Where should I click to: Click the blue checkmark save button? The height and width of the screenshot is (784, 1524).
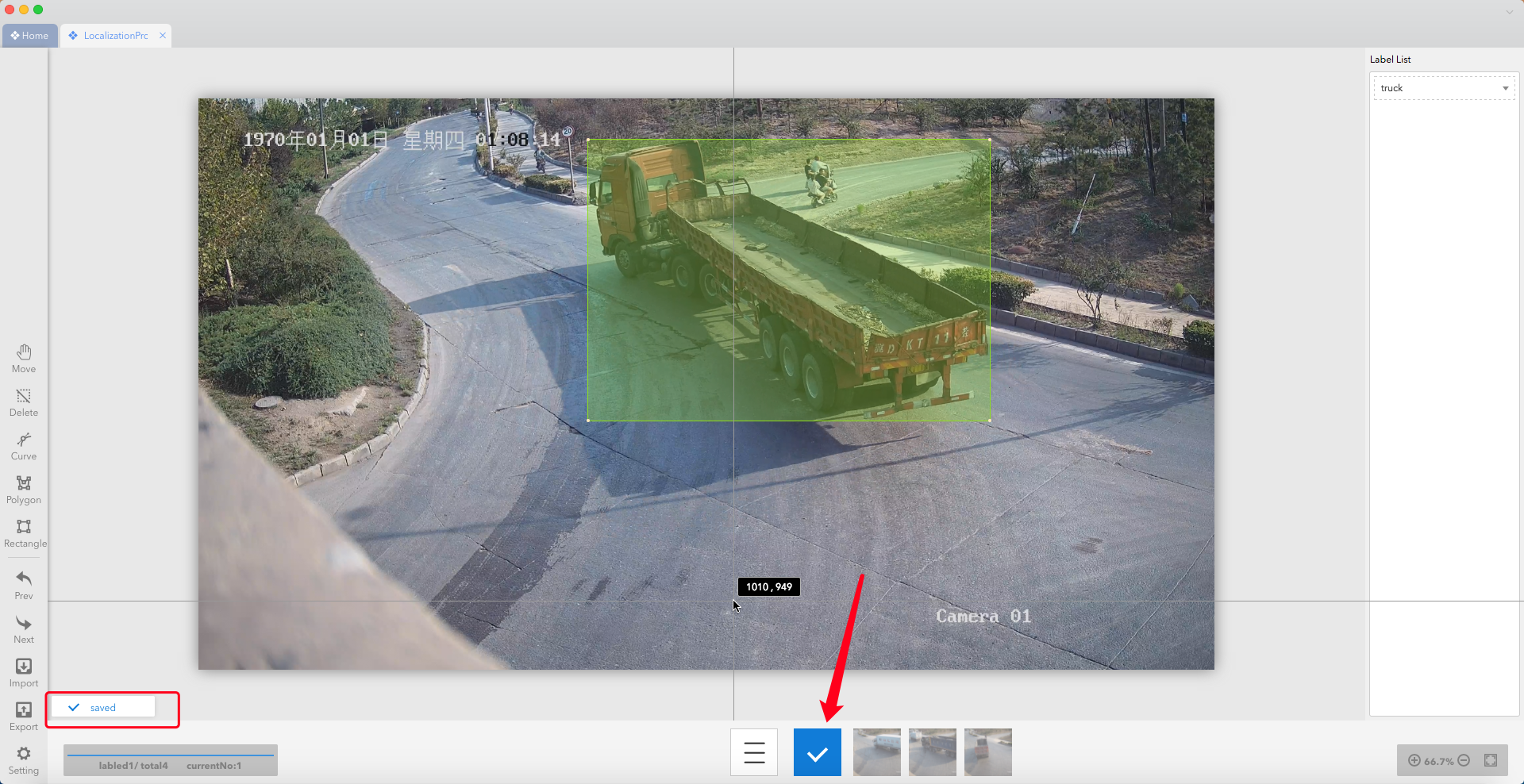[x=818, y=752]
